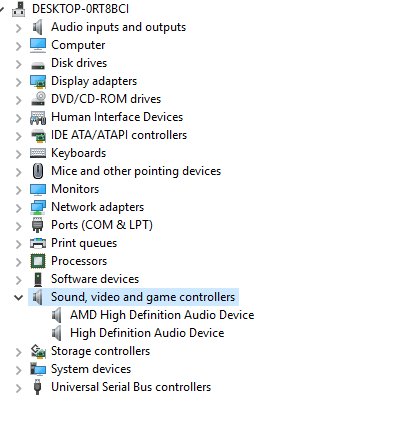418x421 pixels.
Task: Select the High Definition Audio Device entry
Action: [x=147, y=333]
